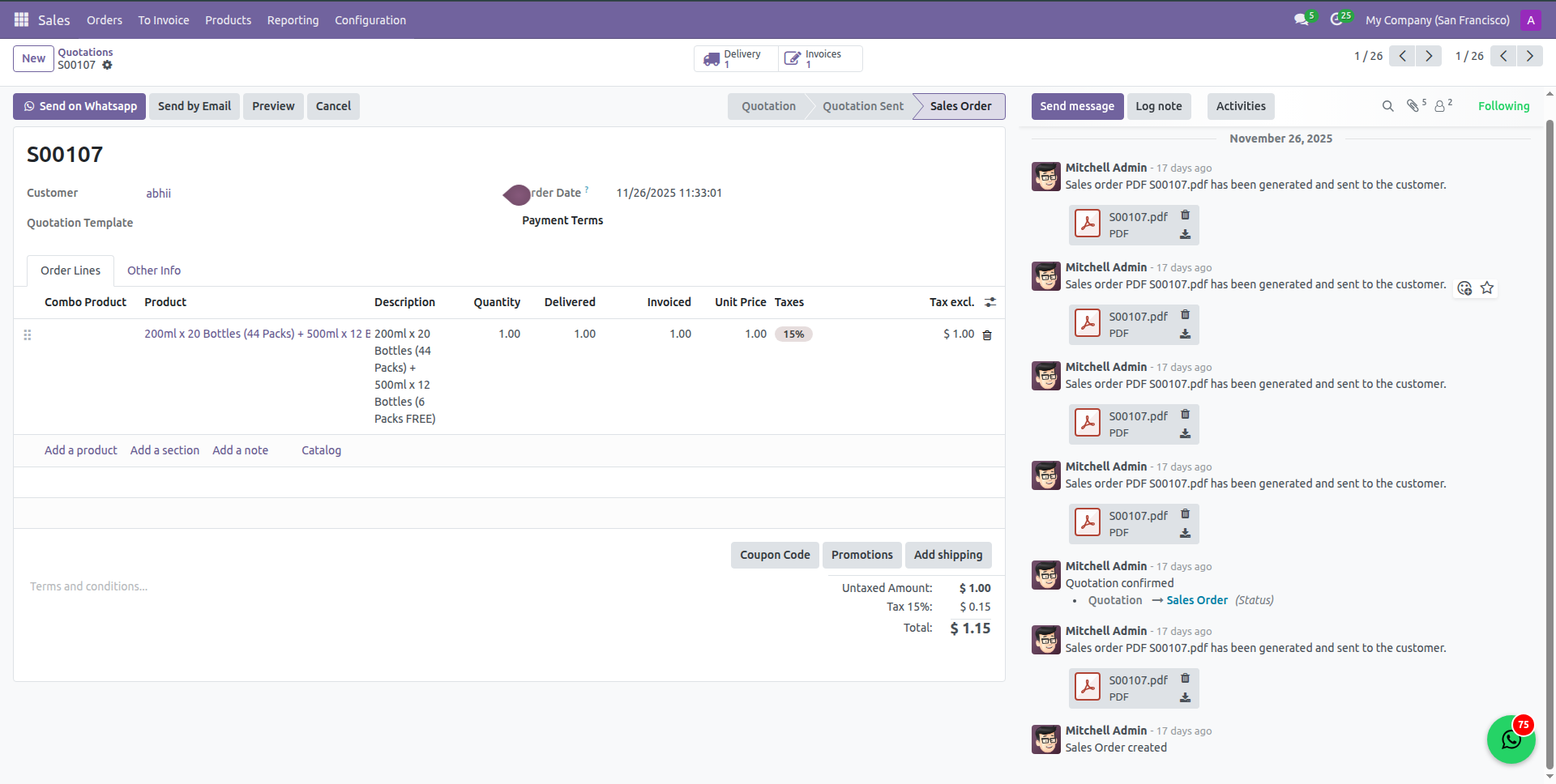Screen dimensions: 1556x784
Task: Download the first S00107.pdf attachment
Action: 1185,234
